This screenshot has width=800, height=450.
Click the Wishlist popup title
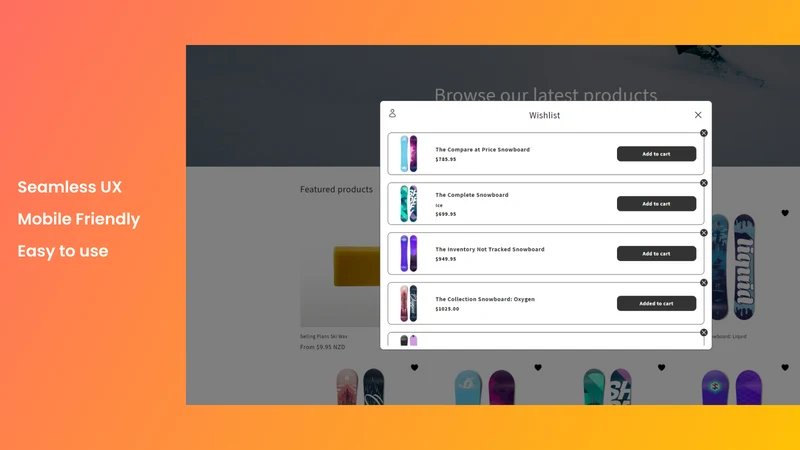[x=544, y=115]
